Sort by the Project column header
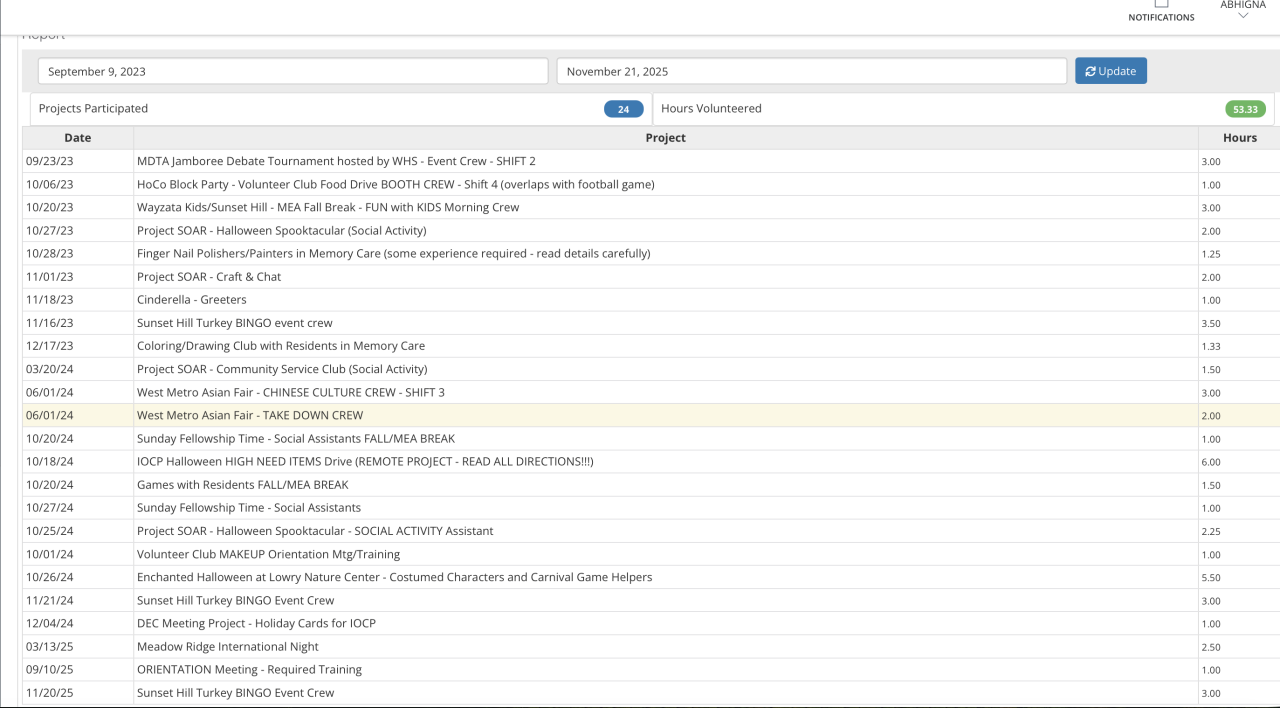The image size is (1280, 708). pyautogui.click(x=665, y=138)
